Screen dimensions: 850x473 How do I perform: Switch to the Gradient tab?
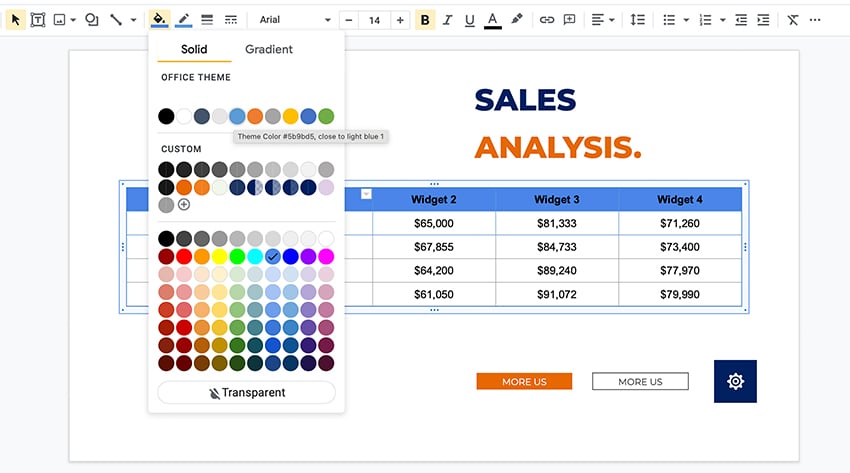269,49
